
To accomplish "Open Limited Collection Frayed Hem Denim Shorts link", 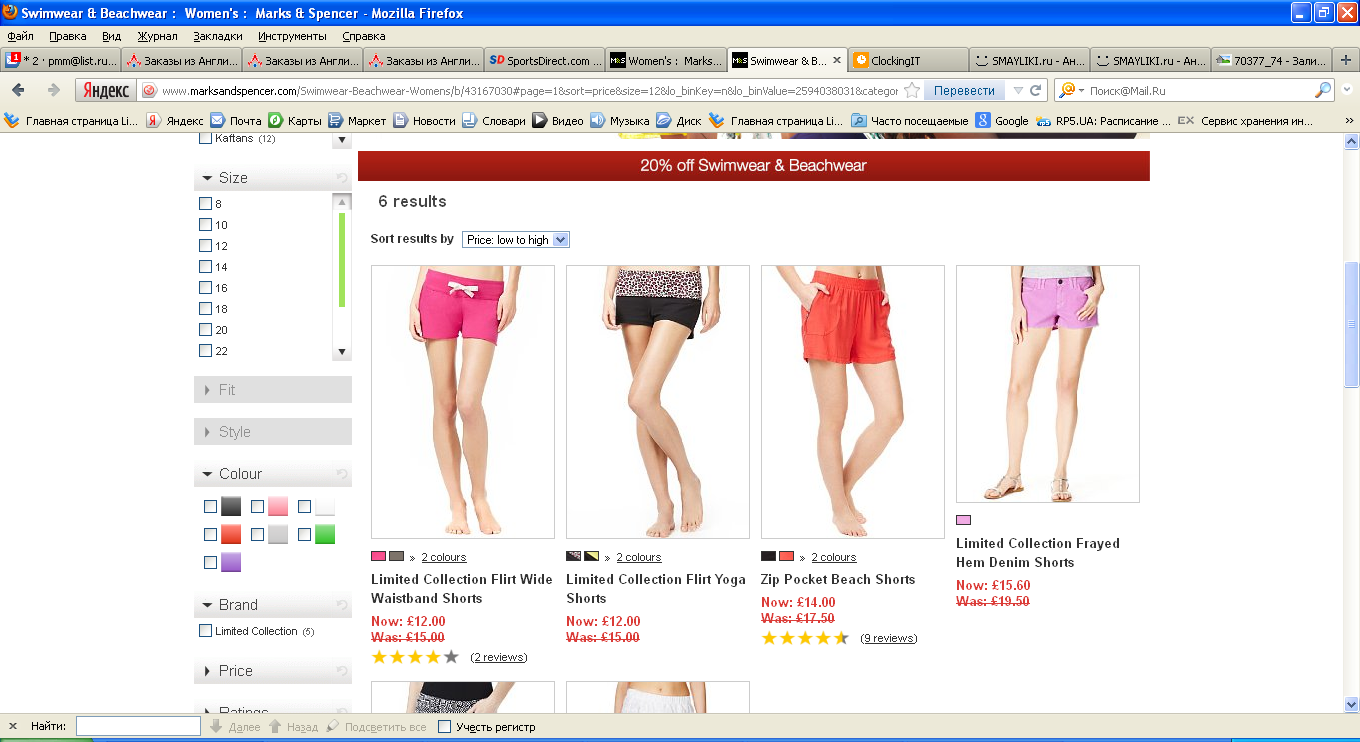I will point(1038,553).
